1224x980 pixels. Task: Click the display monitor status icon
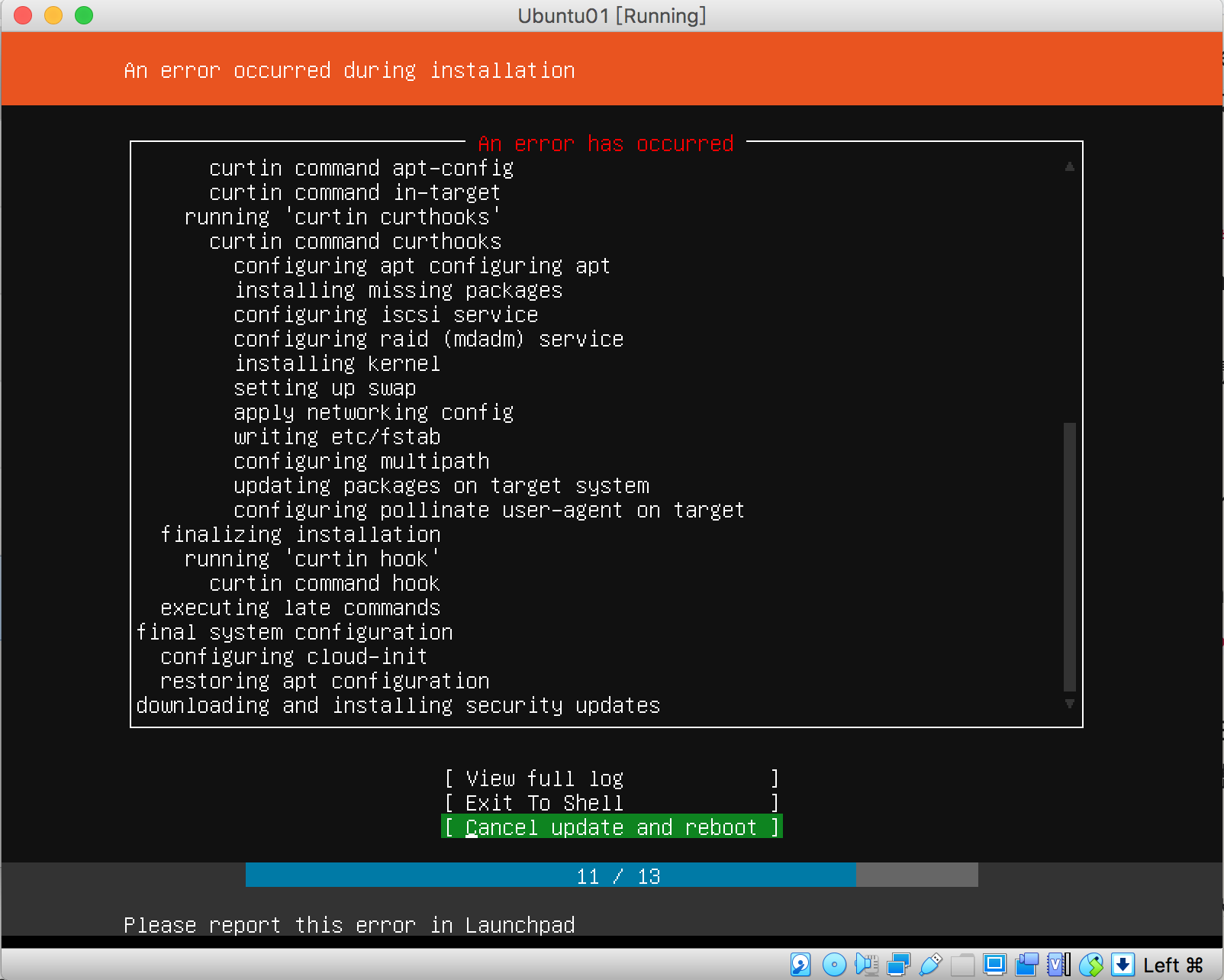(x=995, y=965)
